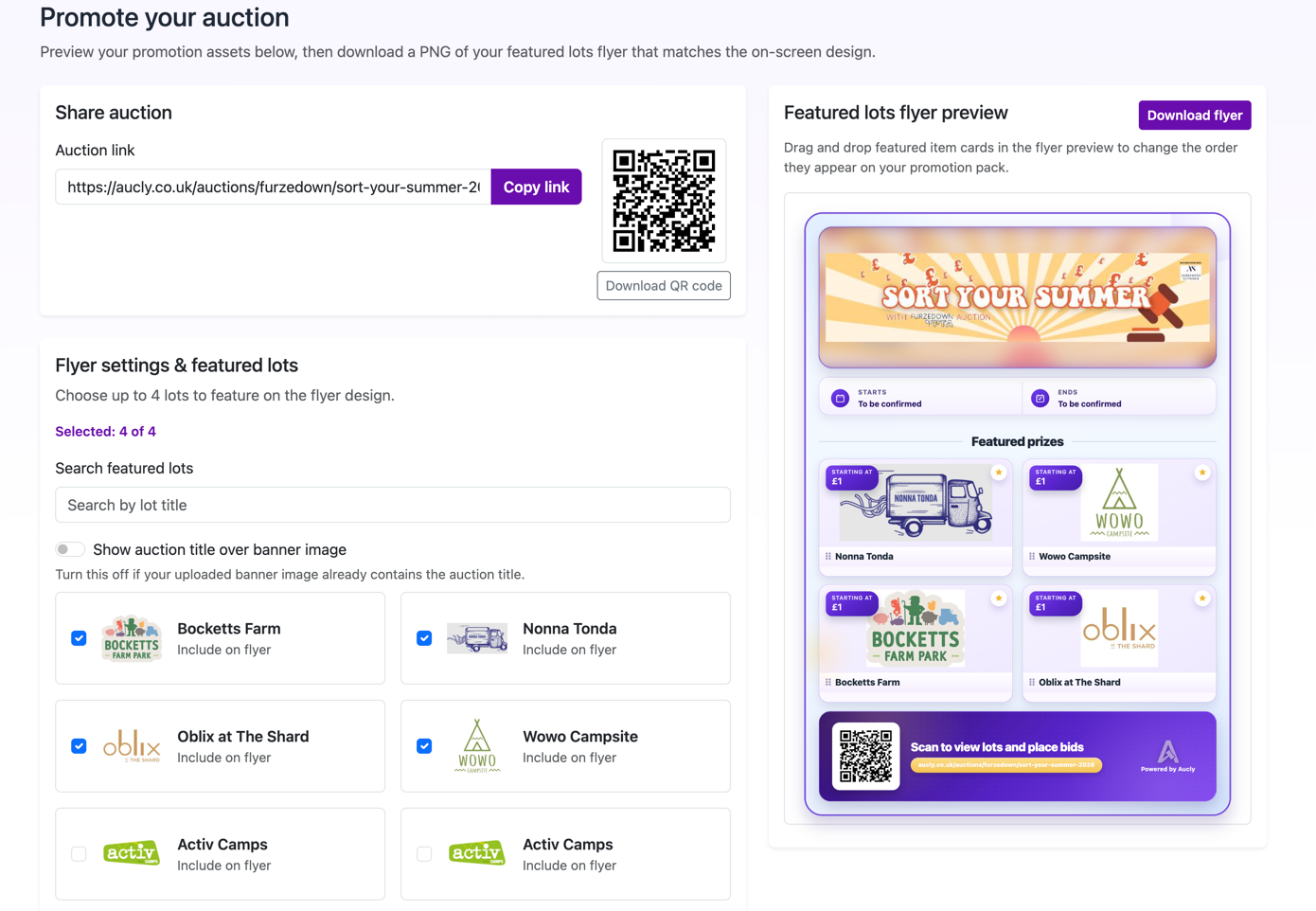This screenshot has height=911, width=1316.
Task: Uncheck the Bocketts Farm checkbox
Action: 79,638
